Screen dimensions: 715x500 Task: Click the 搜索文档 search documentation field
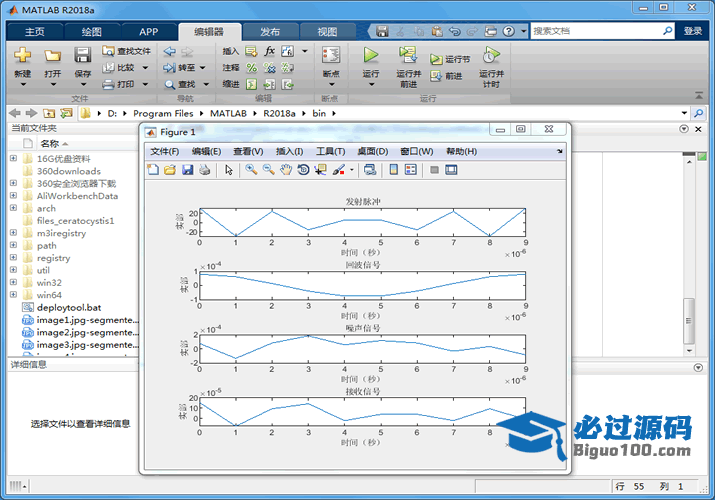tap(596, 31)
